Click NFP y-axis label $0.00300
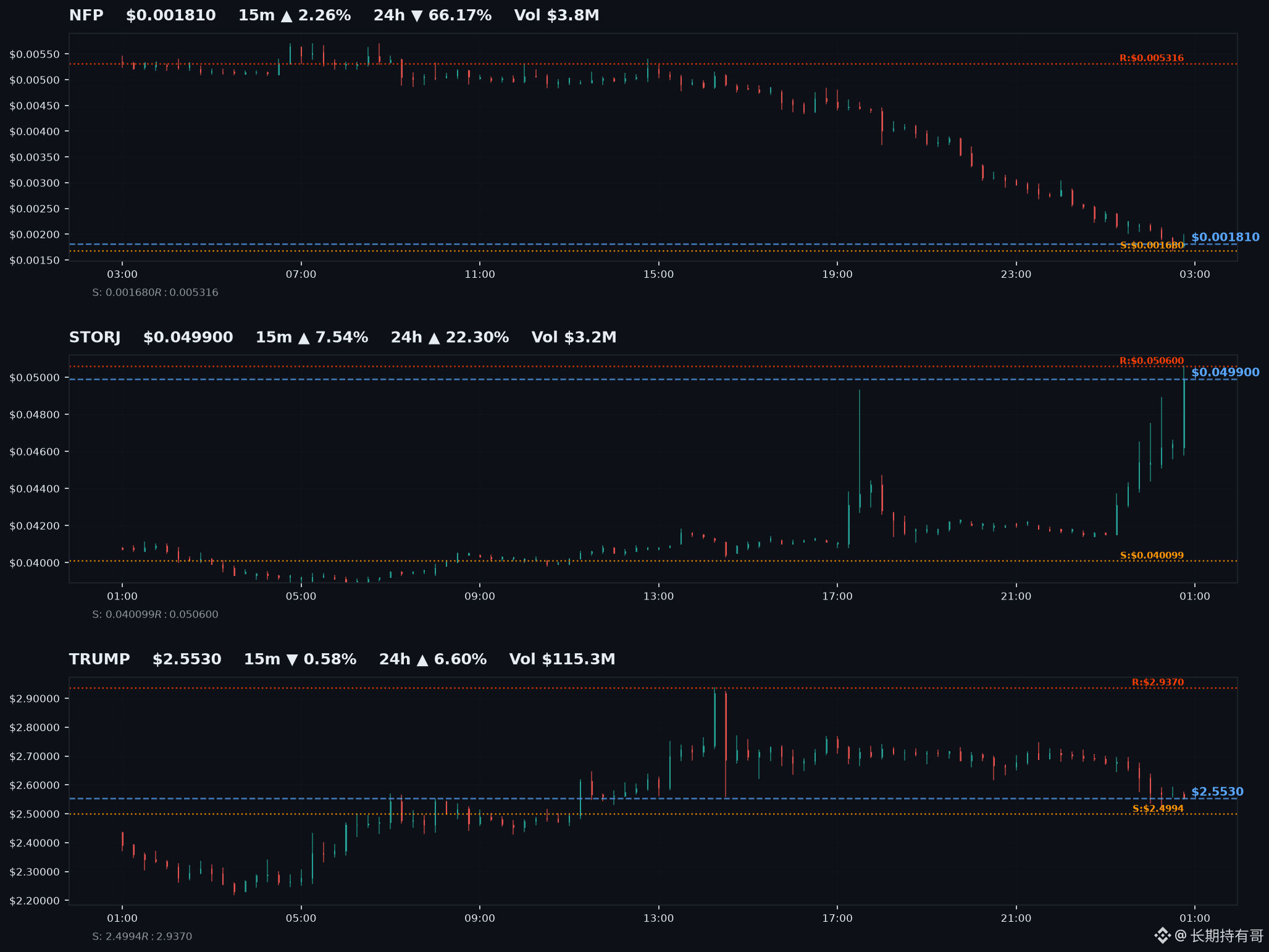The image size is (1269, 952). tap(35, 183)
